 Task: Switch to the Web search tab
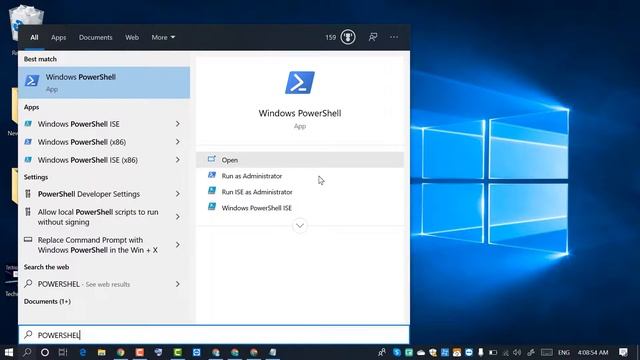pyautogui.click(x=132, y=37)
